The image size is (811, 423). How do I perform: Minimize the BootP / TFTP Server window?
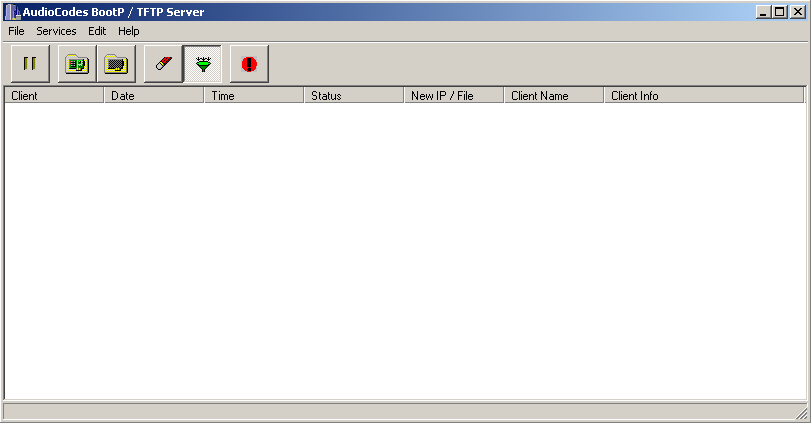tap(763, 12)
